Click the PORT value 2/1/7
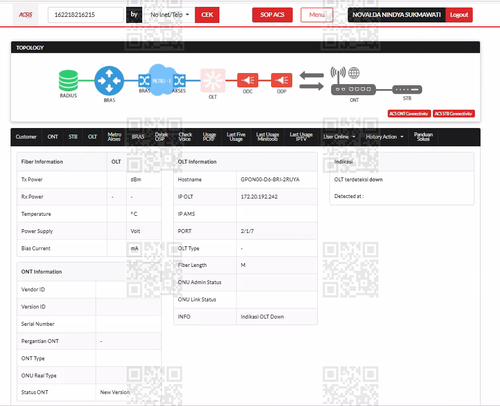The image size is (500, 406). pyautogui.click(x=247, y=231)
